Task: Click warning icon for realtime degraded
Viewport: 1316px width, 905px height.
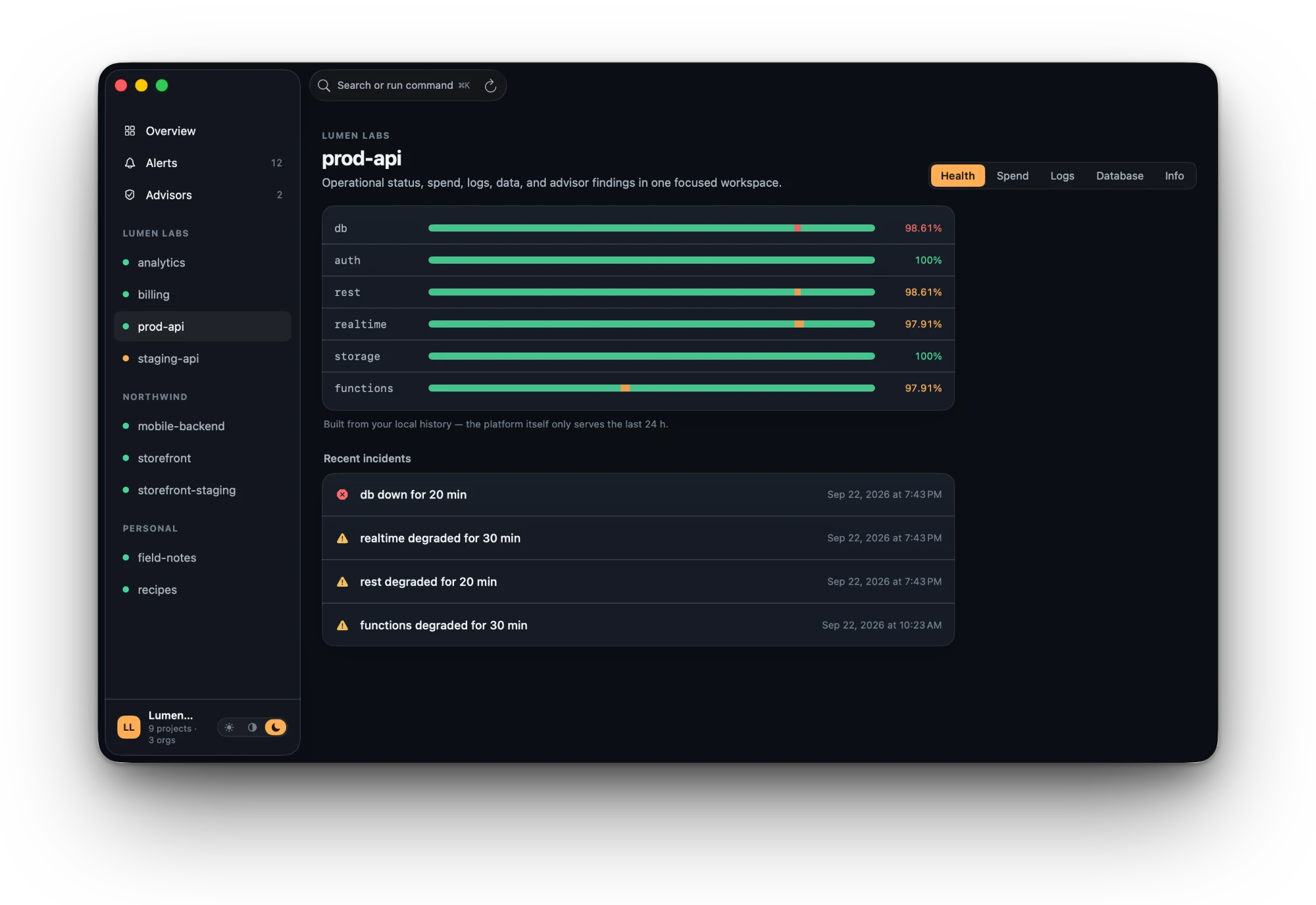Action: [x=342, y=538]
